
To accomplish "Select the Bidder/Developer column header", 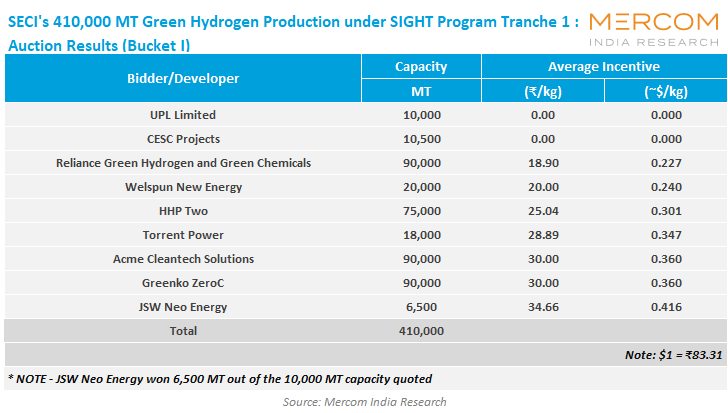I will [x=183, y=78].
